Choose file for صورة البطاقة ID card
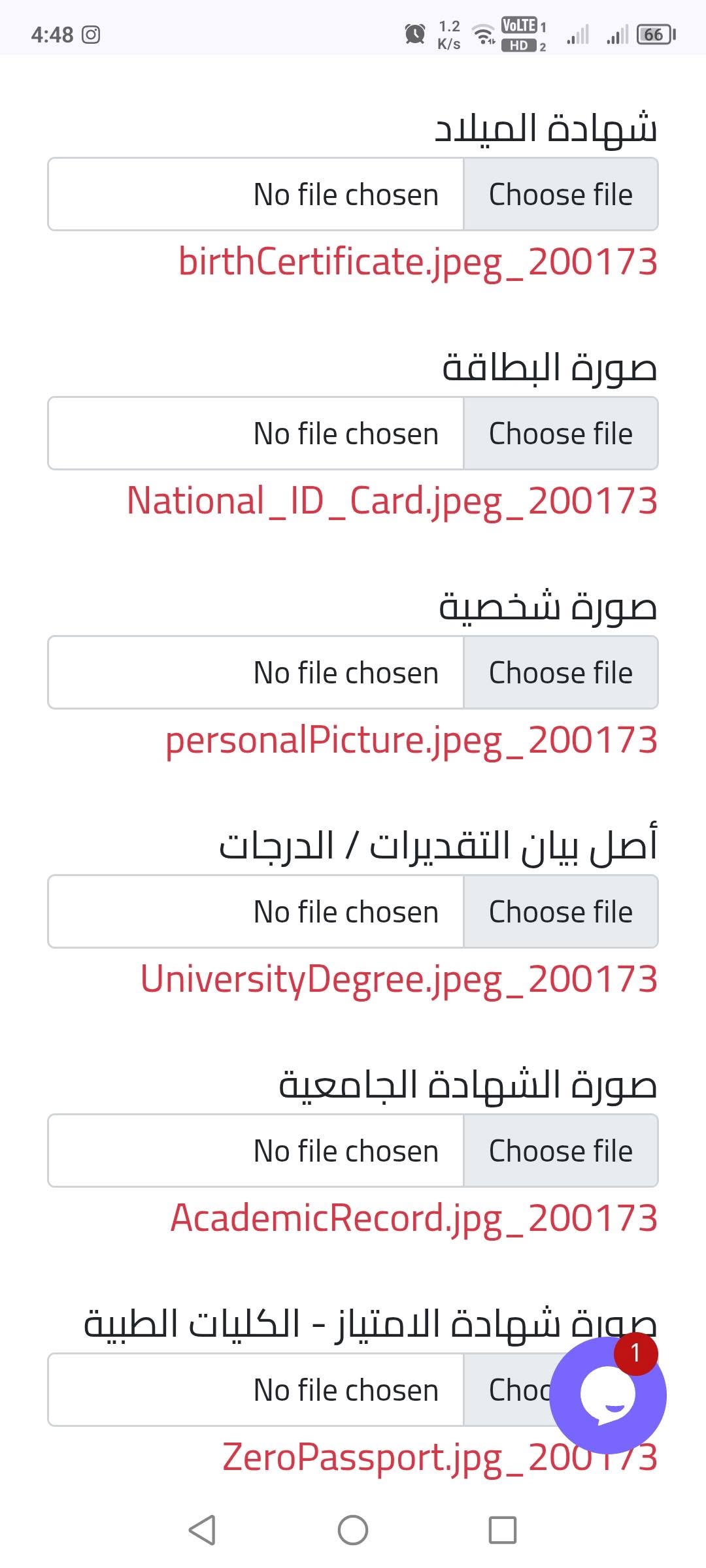Image resolution: width=706 pixels, height=1568 pixels. tap(560, 433)
